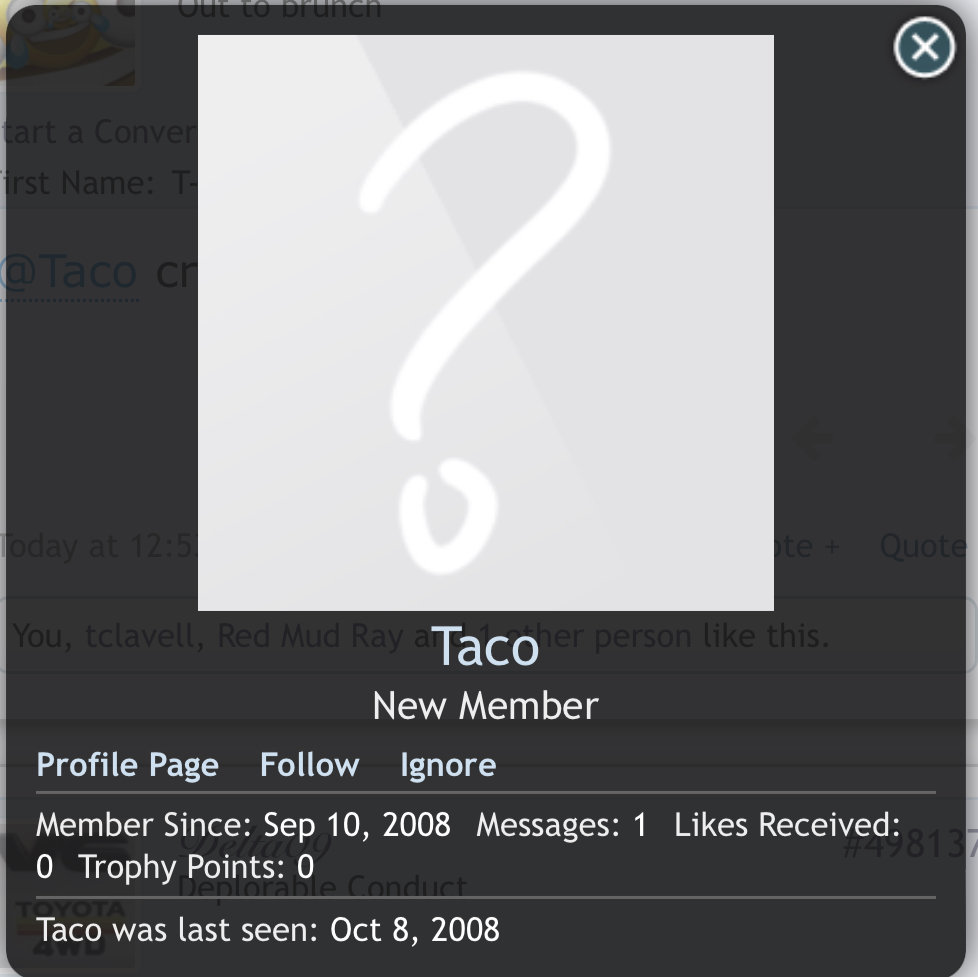Viewport: 978px width, 977px height.
Task: Open the Delta09 username behind popup
Action: point(256,845)
